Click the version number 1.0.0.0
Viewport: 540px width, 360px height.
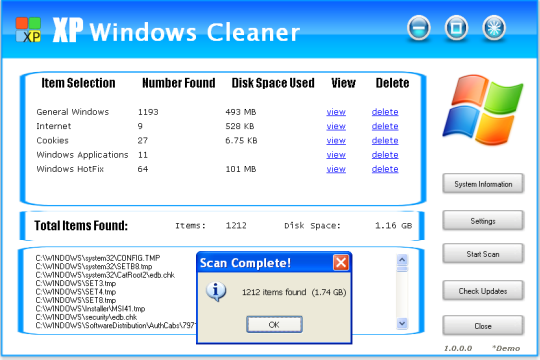(458, 348)
